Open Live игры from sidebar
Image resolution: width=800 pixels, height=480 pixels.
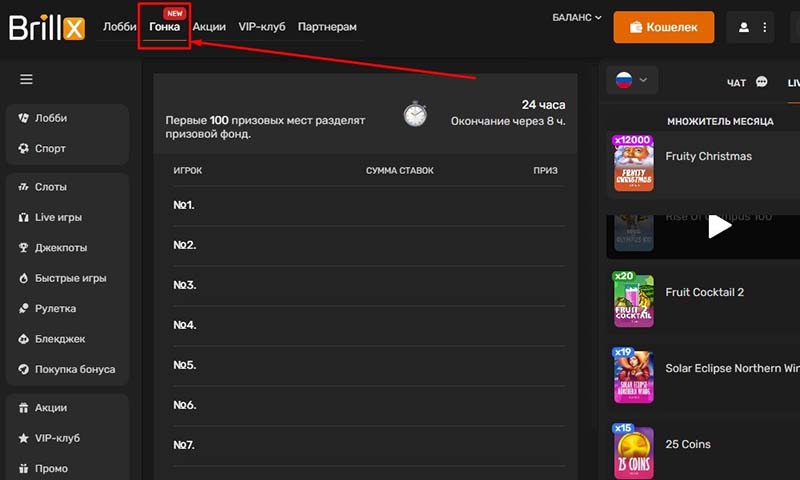coord(56,217)
